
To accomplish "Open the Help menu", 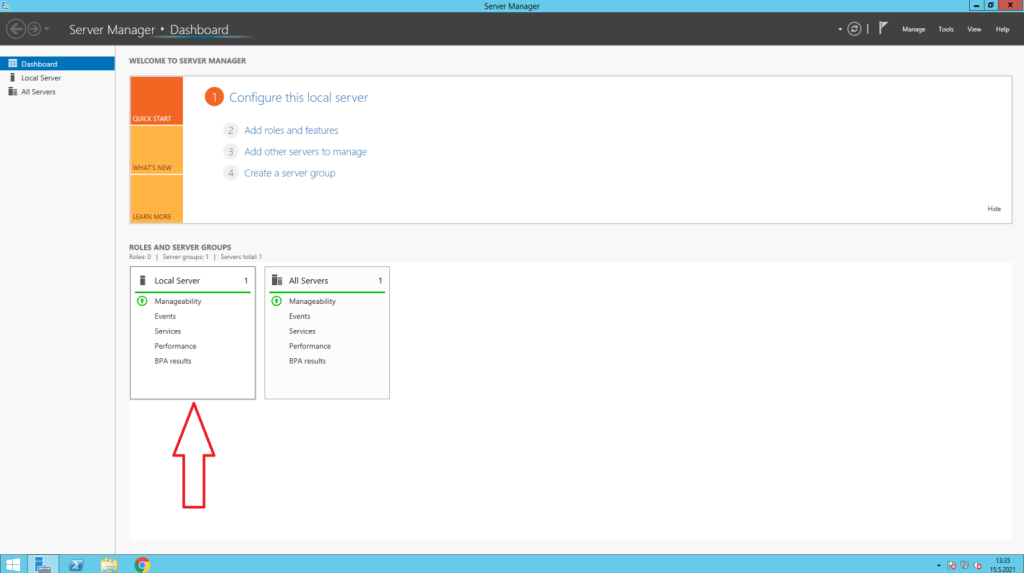I will [1002, 29].
